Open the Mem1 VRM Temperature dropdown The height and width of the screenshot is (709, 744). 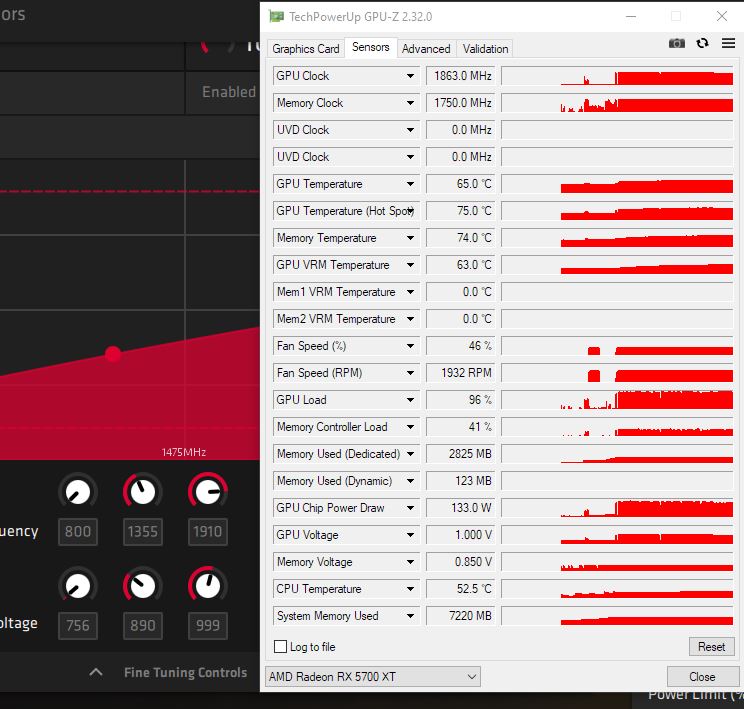[x=410, y=292]
